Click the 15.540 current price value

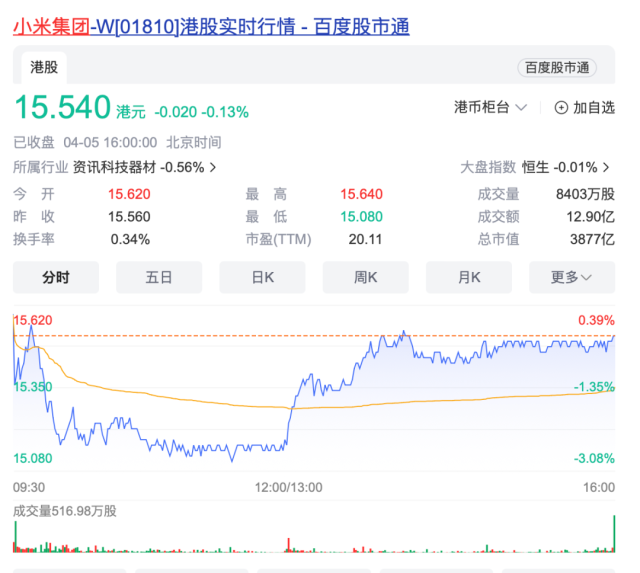pos(61,109)
